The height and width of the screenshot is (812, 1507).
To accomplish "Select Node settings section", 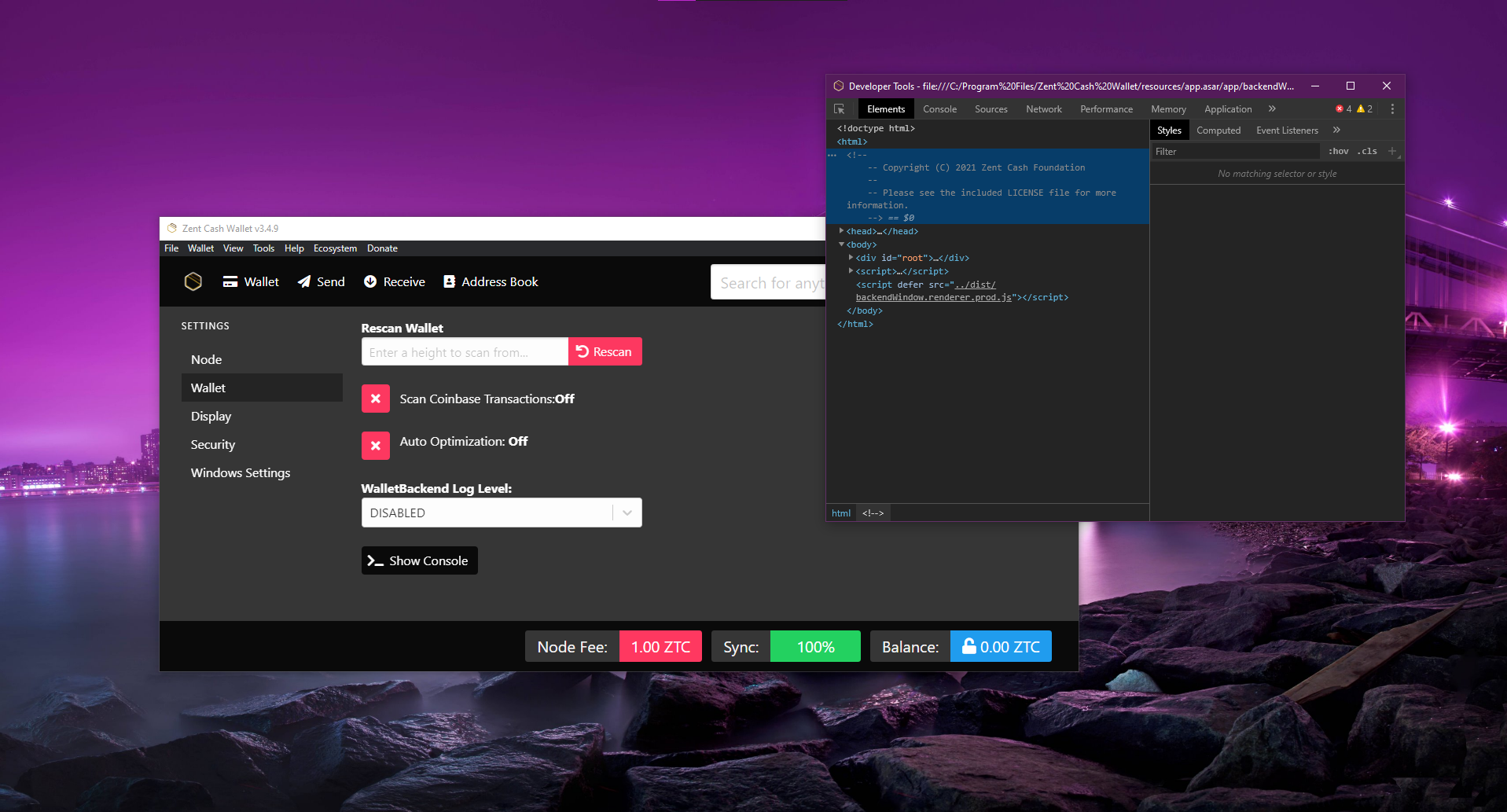I will [262, 359].
